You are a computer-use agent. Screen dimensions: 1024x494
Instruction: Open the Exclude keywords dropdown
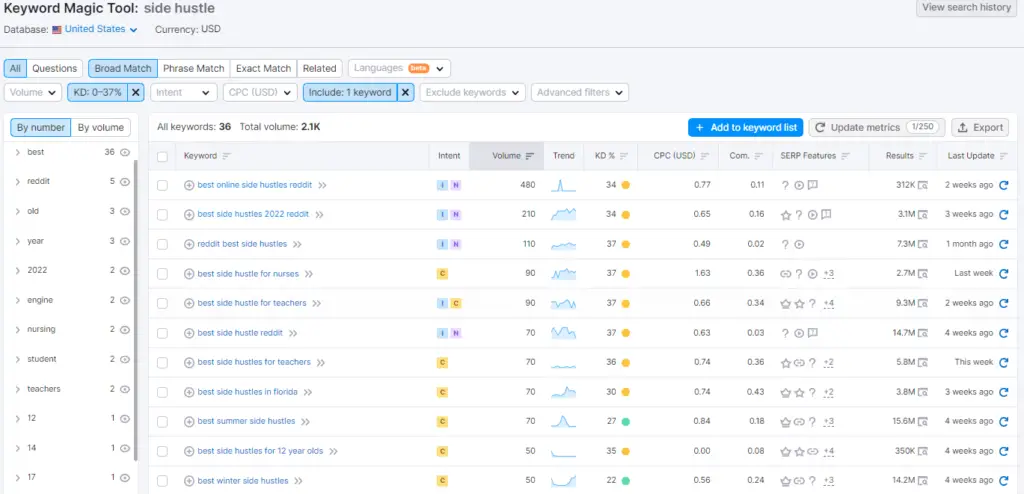pos(472,92)
